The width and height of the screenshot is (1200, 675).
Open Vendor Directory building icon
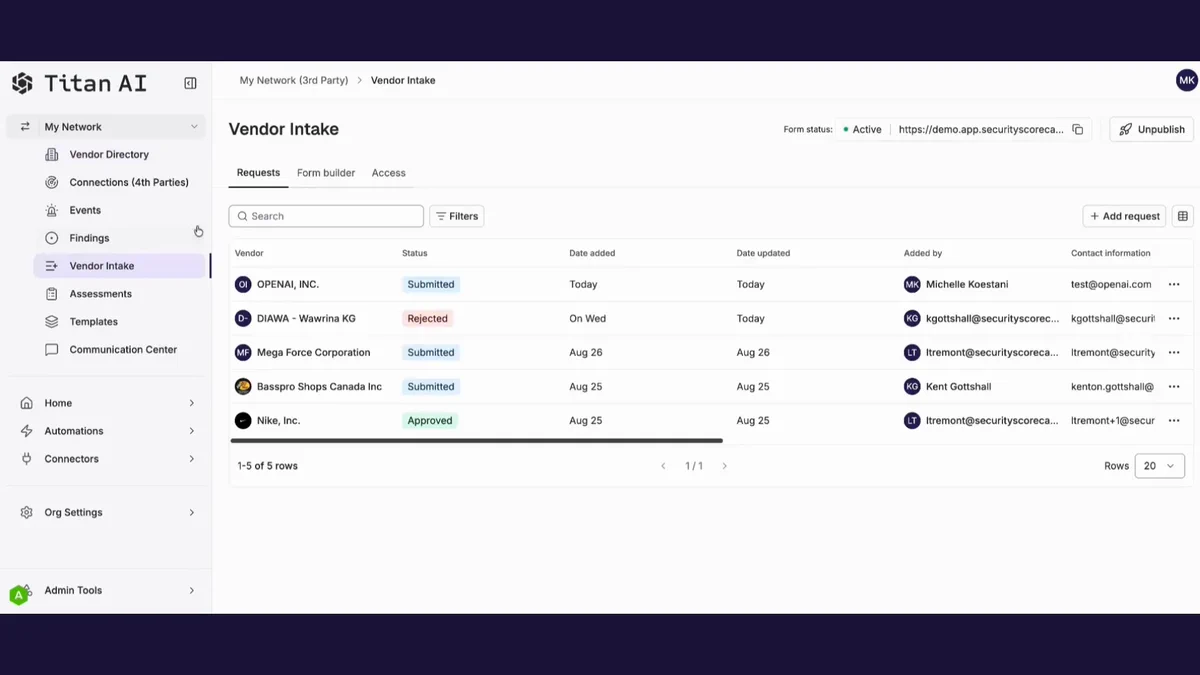(x=52, y=155)
